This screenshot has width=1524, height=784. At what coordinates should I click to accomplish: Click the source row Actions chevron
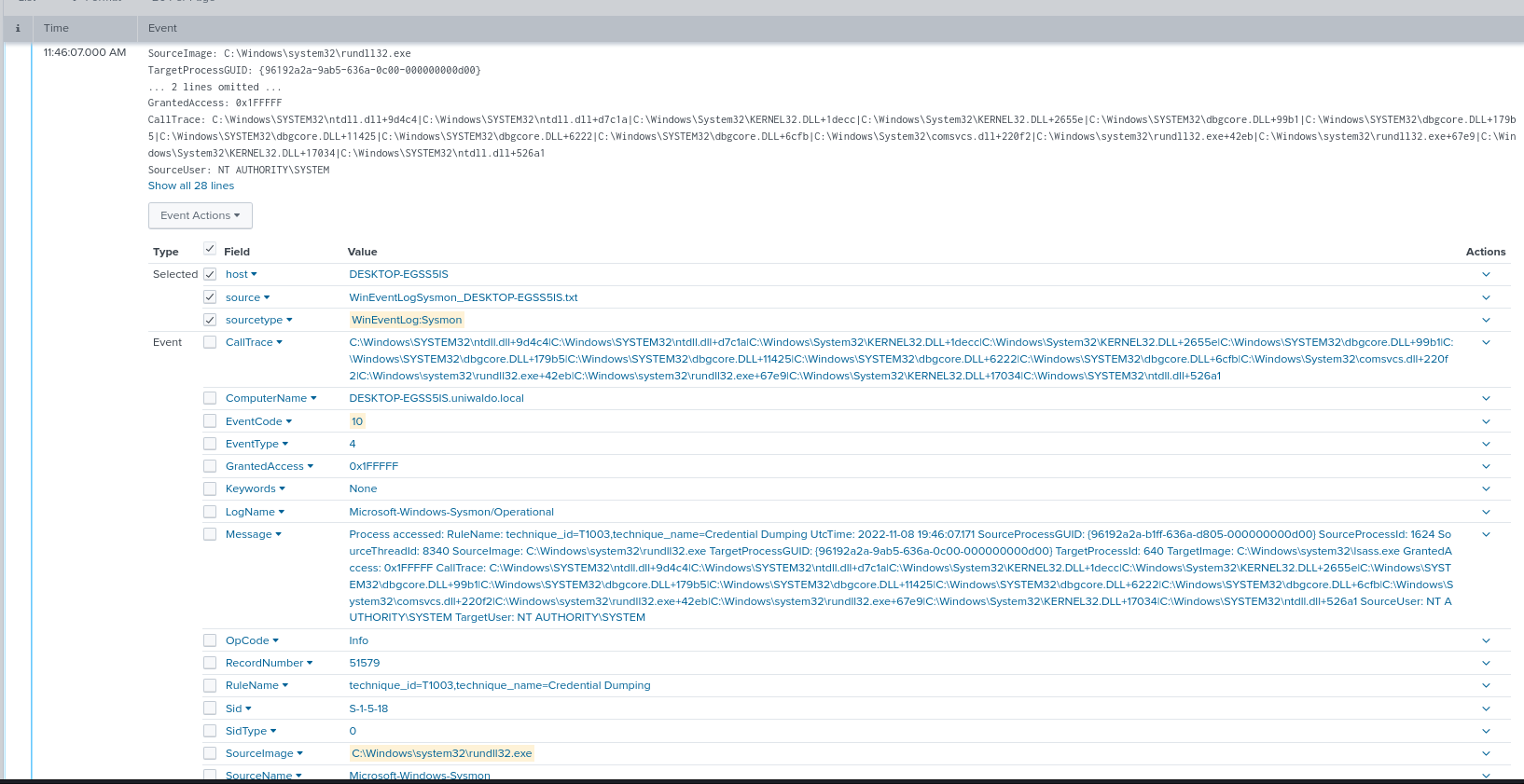tap(1486, 297)
